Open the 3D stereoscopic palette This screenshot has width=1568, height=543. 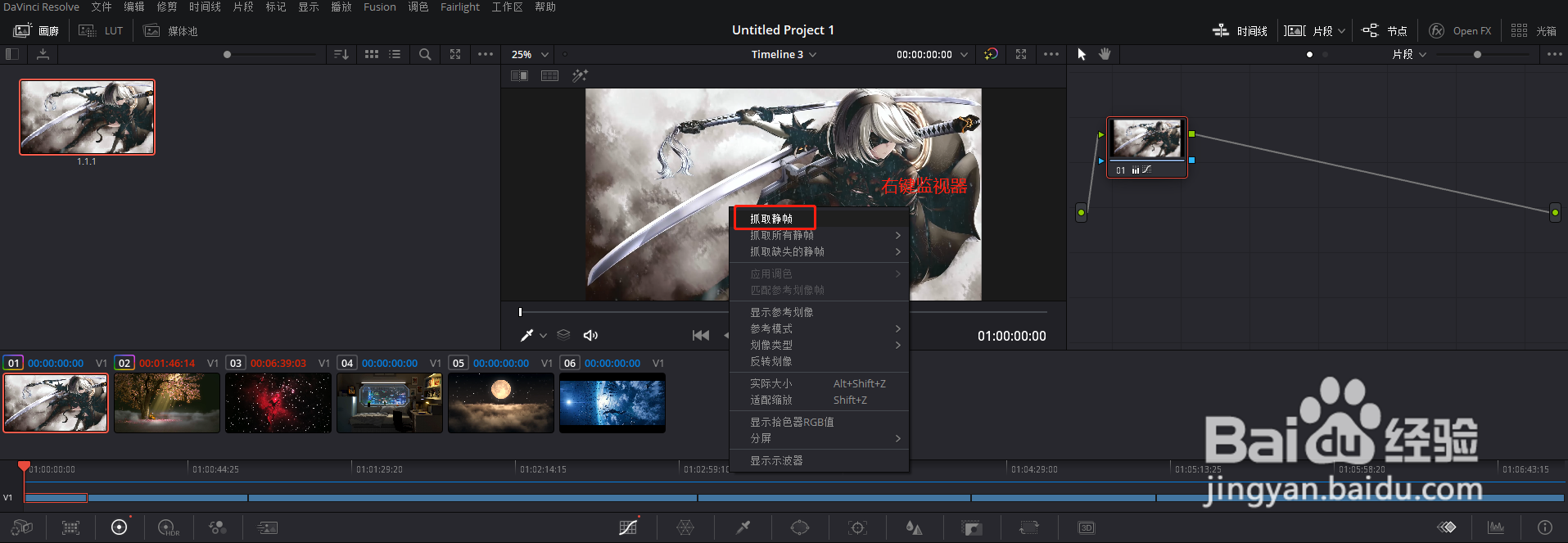tap(1087, 527)
